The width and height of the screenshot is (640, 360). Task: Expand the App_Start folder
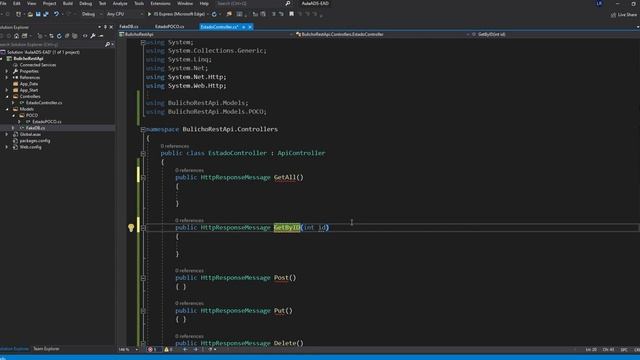click(7, 90)
